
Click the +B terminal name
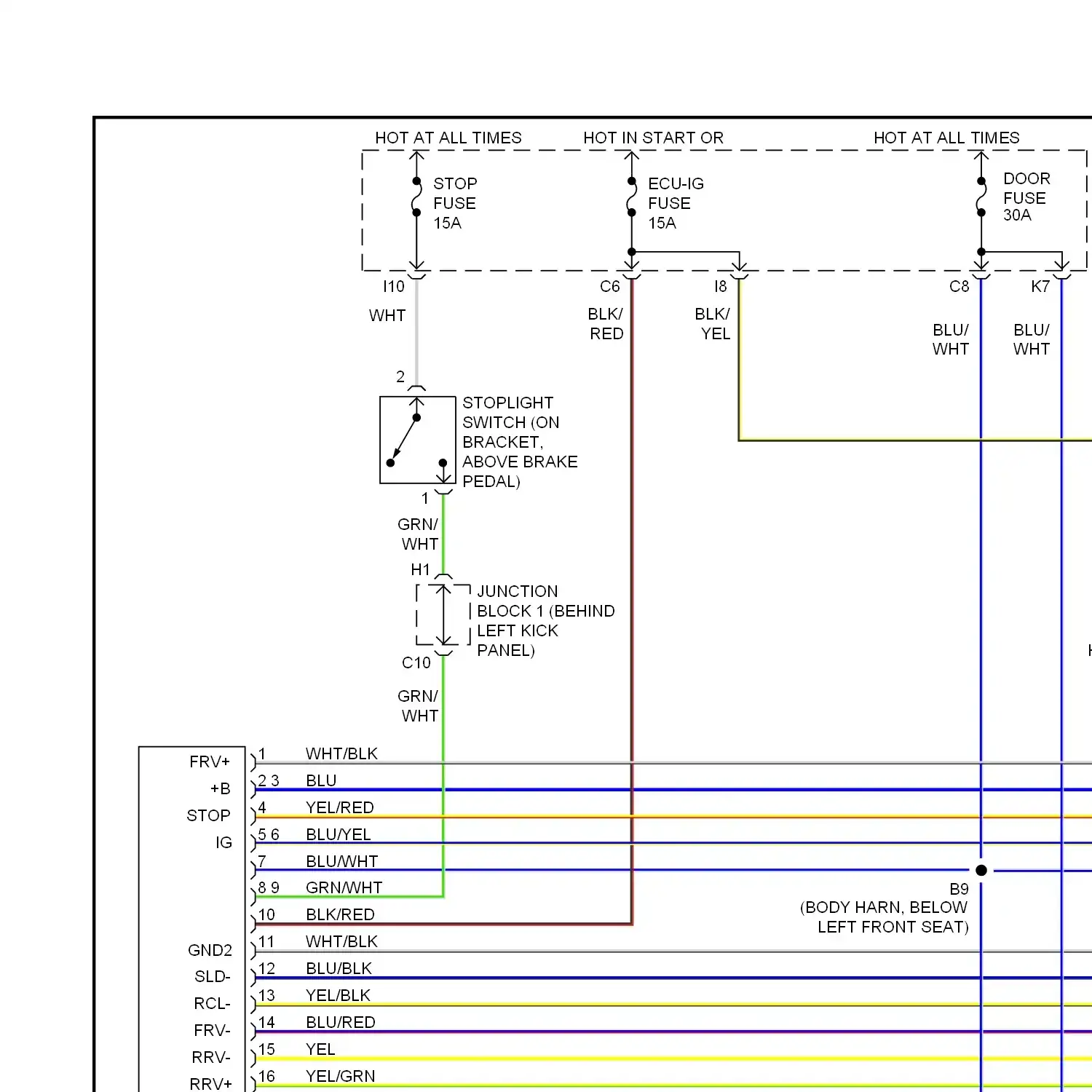[x=221, y=788]
